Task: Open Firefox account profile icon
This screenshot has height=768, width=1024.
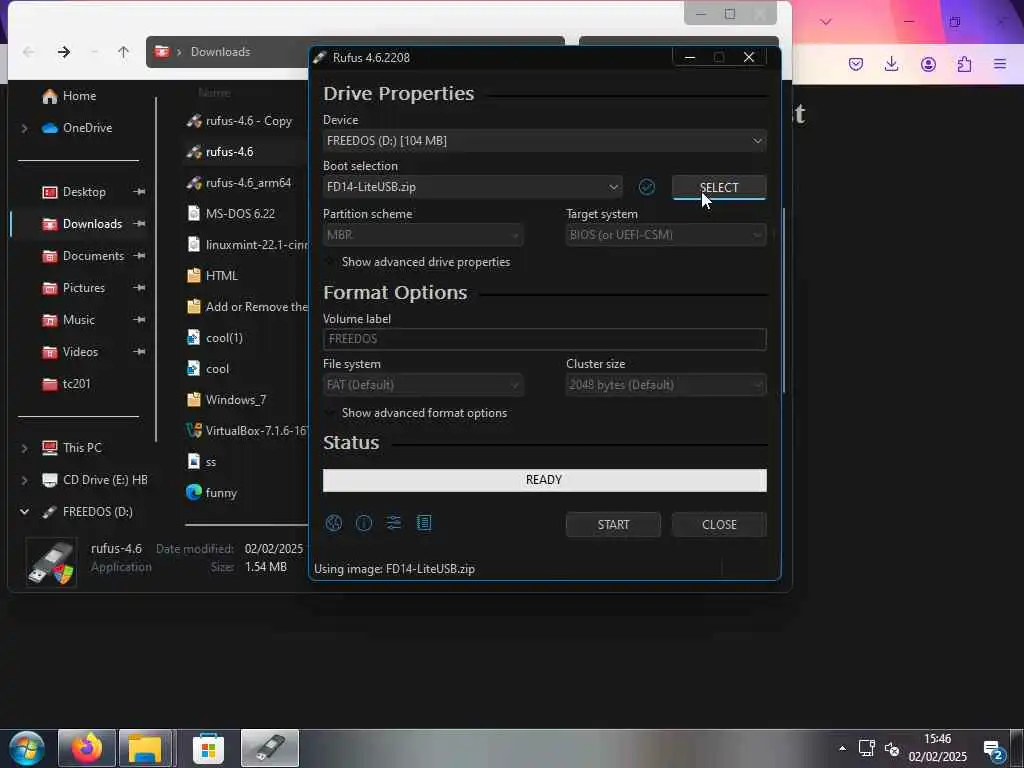Action: pos(928,64)
